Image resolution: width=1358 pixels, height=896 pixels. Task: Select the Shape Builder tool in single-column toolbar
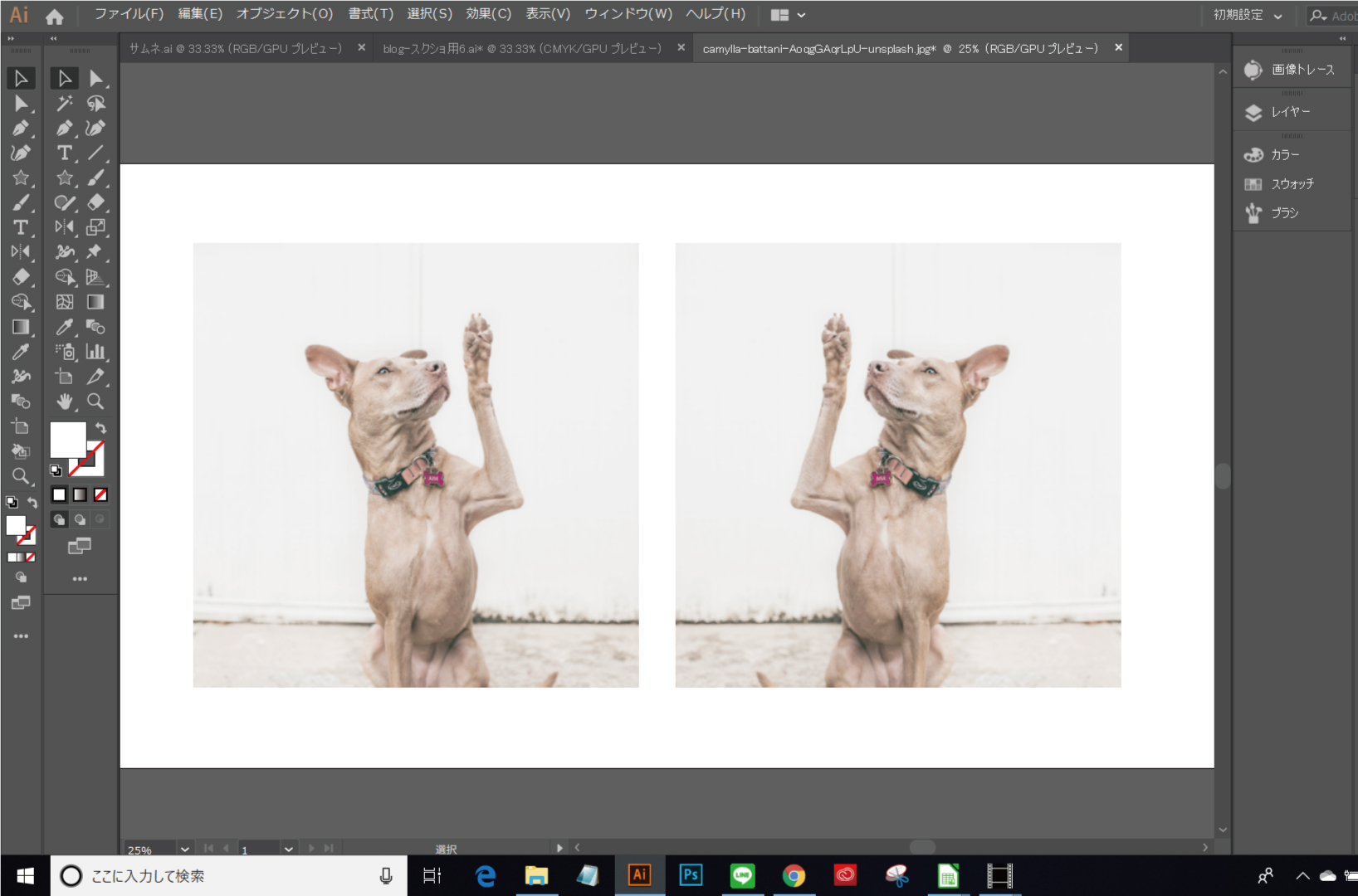21,302
